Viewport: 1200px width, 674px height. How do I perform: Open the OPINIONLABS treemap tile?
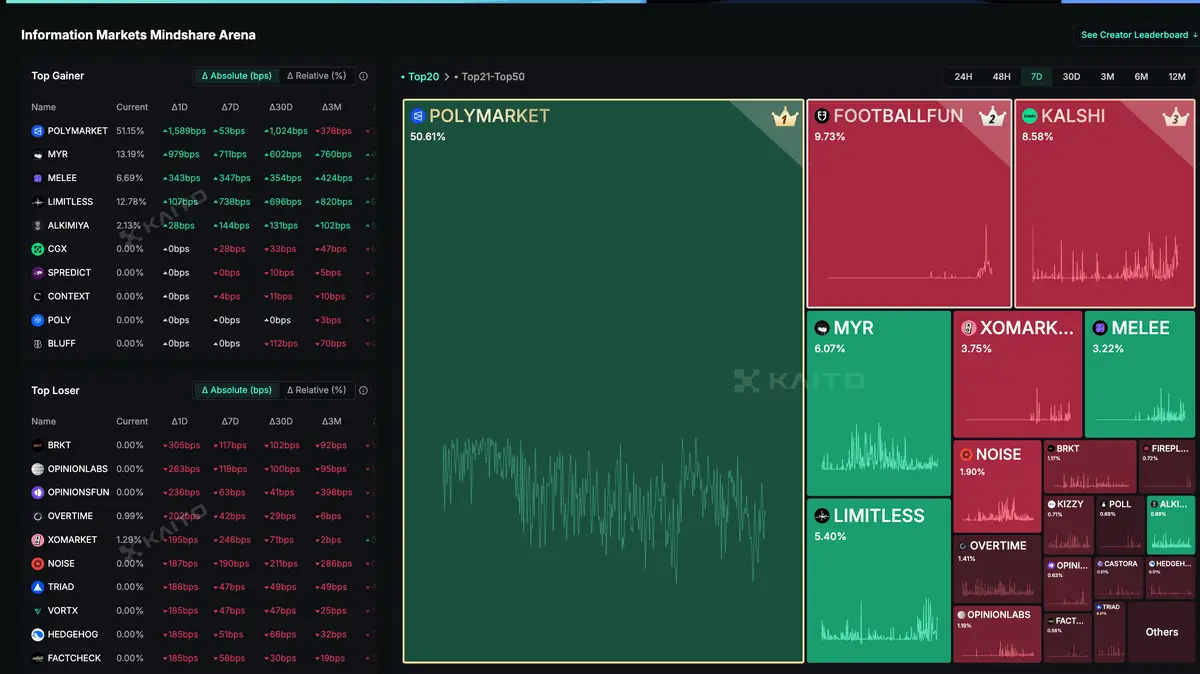pos(998,634)
